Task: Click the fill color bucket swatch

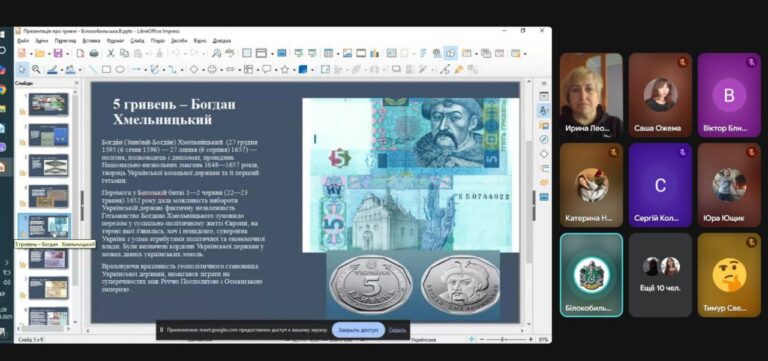Action: (71, 70)
